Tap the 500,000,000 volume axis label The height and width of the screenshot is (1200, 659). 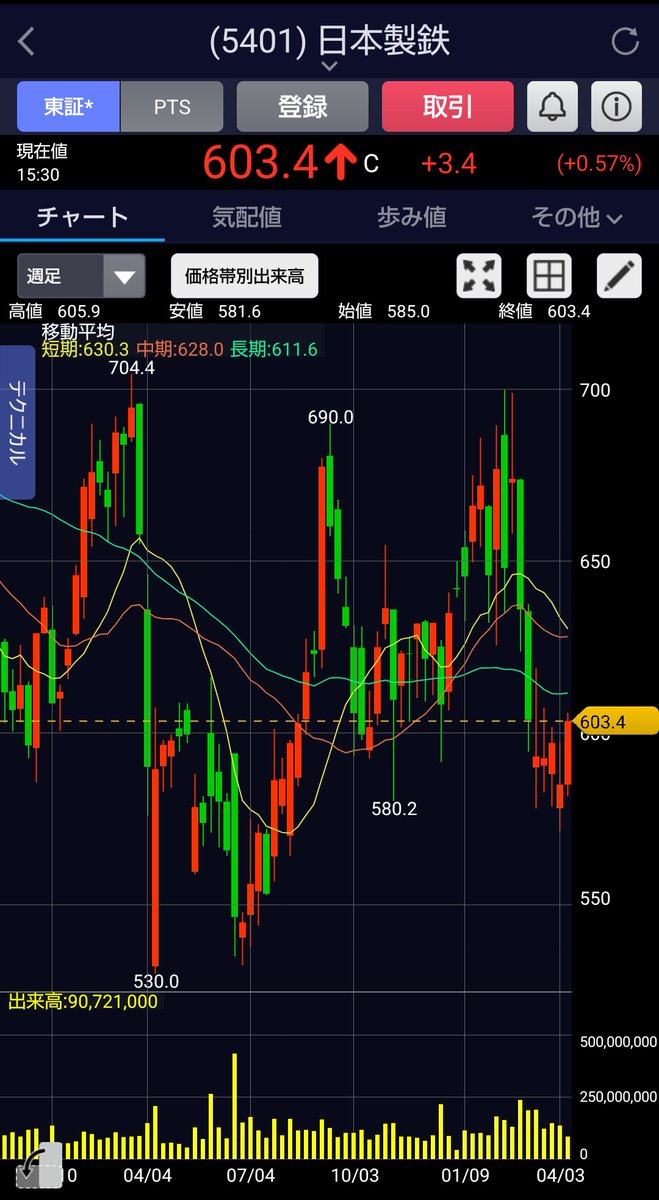point(618,1042)
